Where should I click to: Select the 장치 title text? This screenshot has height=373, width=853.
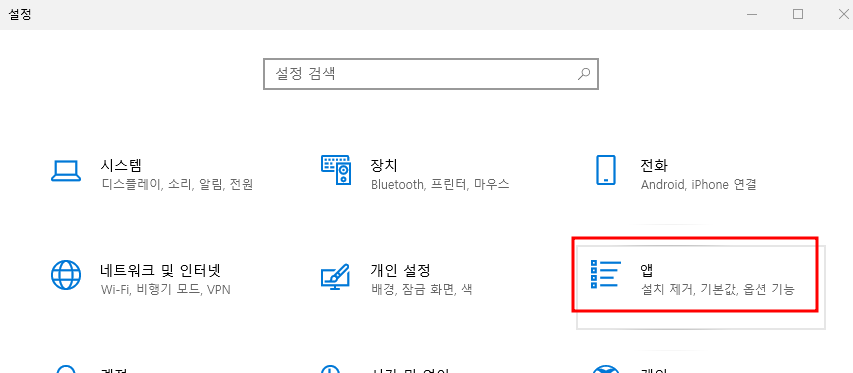tap(384, 165)
